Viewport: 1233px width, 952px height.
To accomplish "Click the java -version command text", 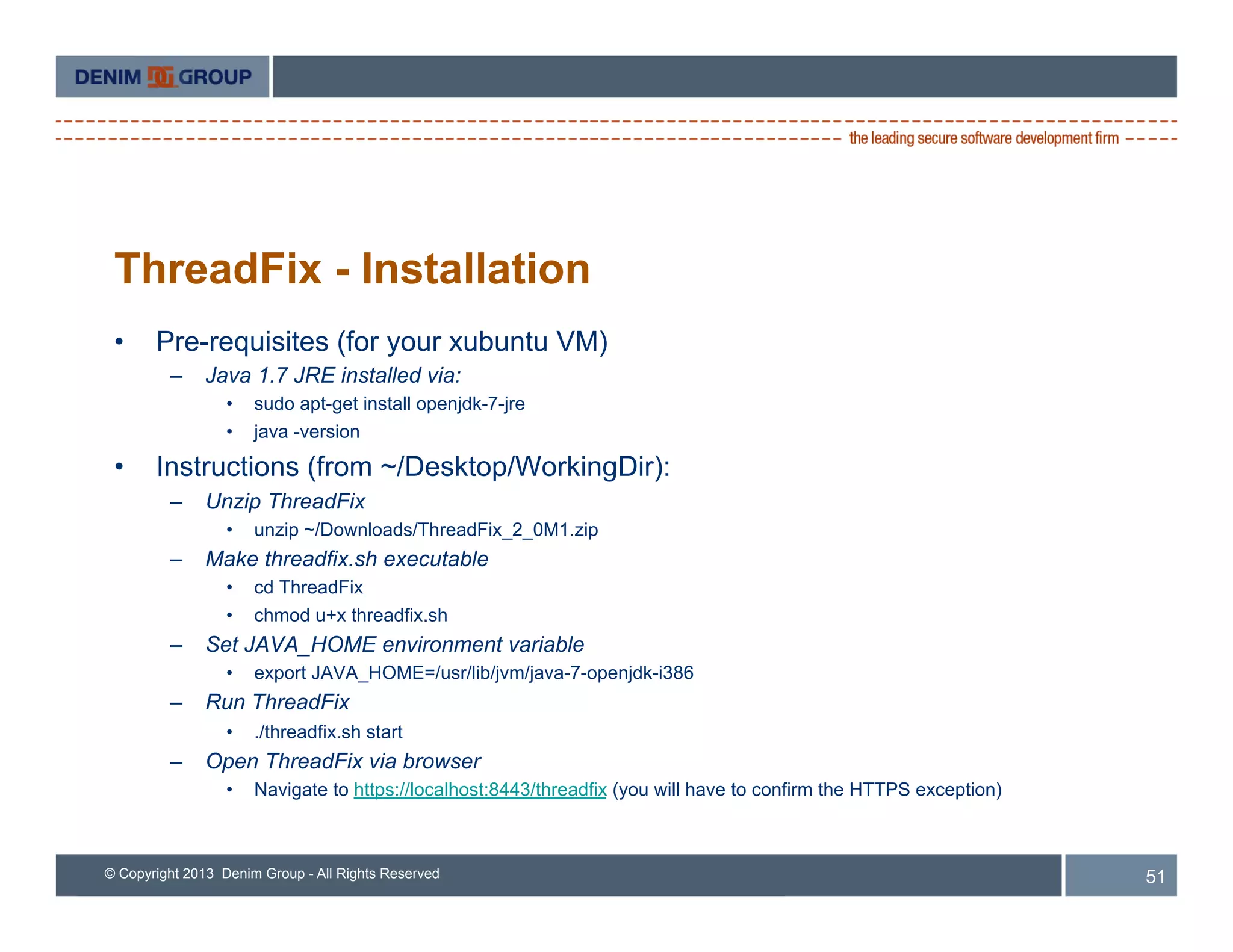I will [306, 432].
